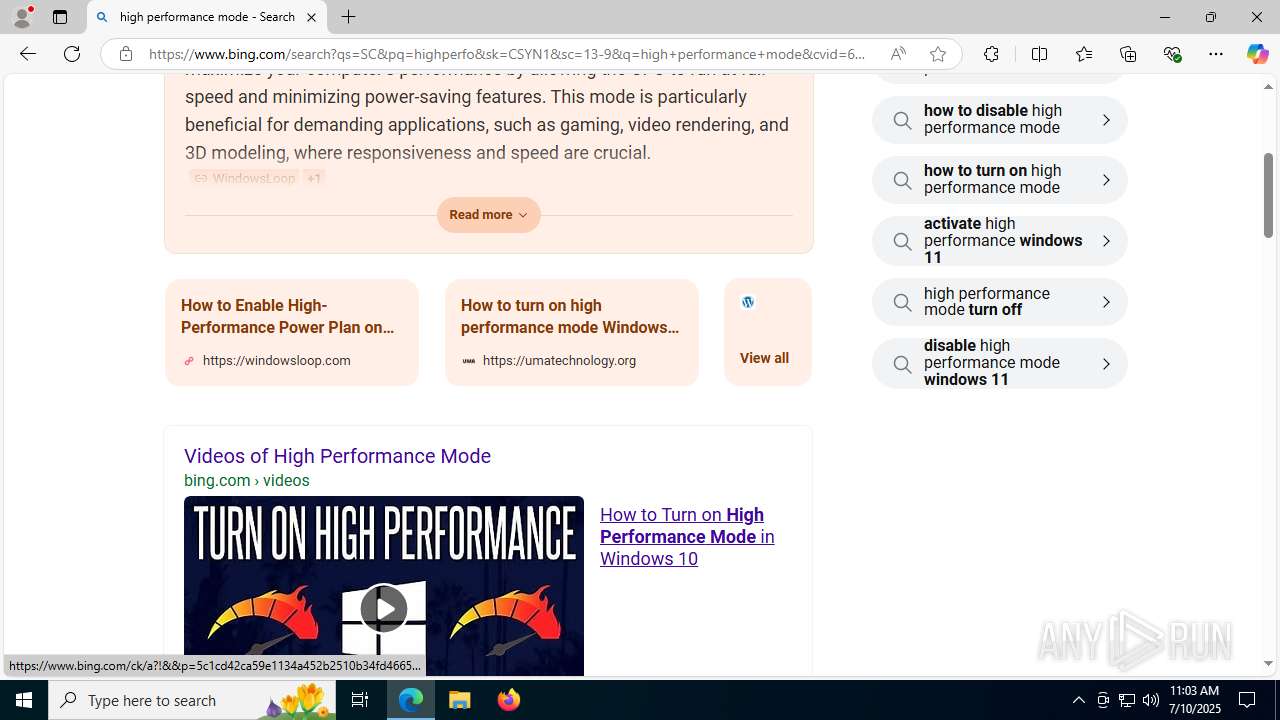1280x720 pixels.
Task: Open How to turn on high performance mode Windows card
Action: [x=572, y=332]
